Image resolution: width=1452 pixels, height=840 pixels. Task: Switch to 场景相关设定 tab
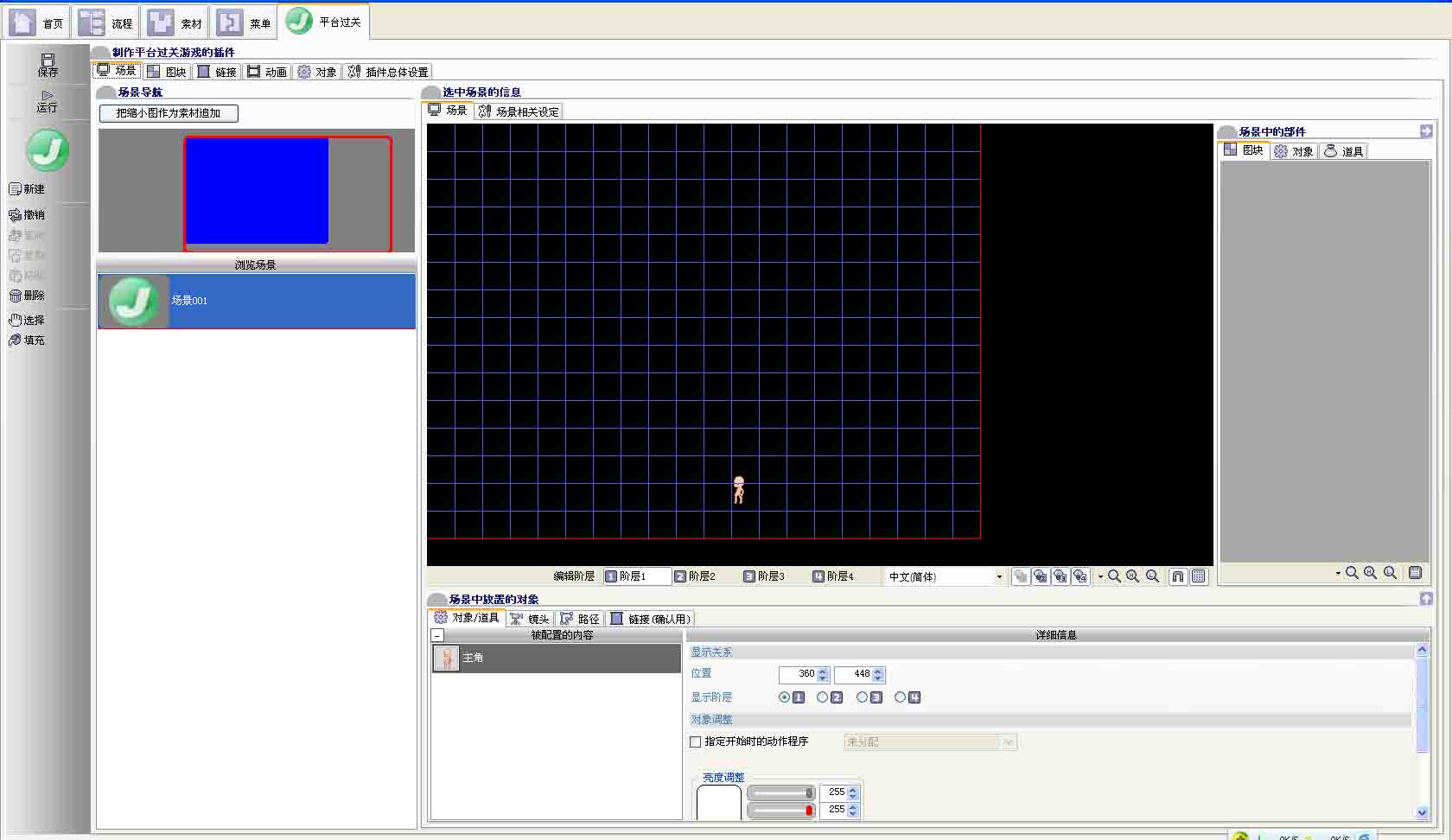(x=519, y=111)
